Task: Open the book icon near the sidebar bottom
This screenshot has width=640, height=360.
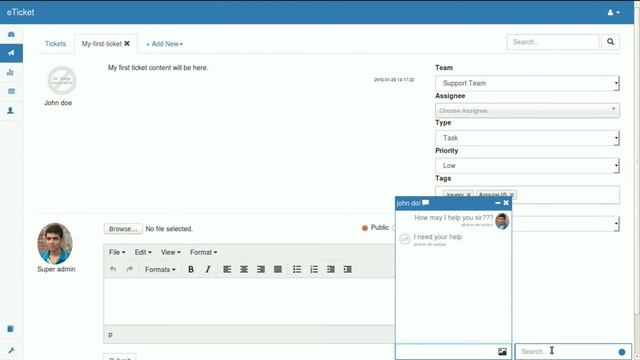Action: pos(11,329)
